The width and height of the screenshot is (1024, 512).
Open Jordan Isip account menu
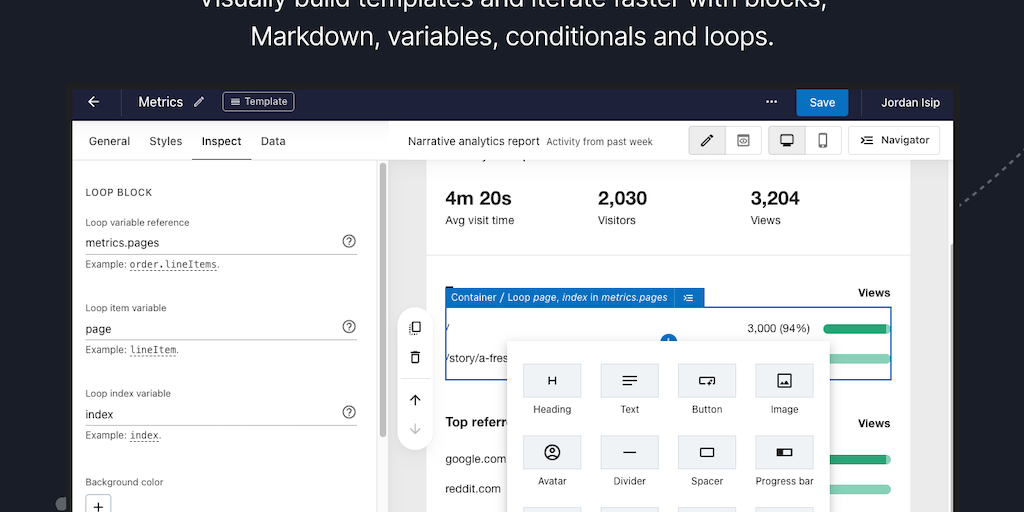tap(910, 103)
